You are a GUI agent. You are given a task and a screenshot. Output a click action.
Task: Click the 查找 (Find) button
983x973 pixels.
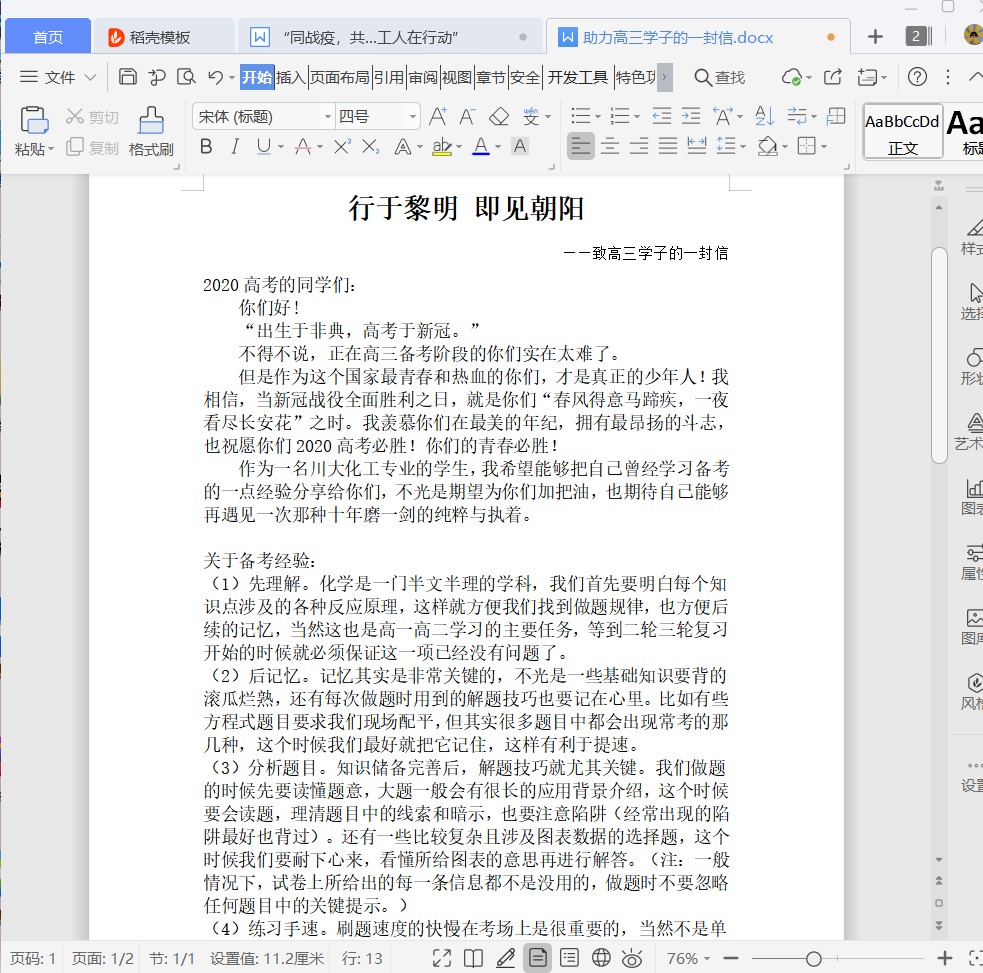click(x=720, y=77)
